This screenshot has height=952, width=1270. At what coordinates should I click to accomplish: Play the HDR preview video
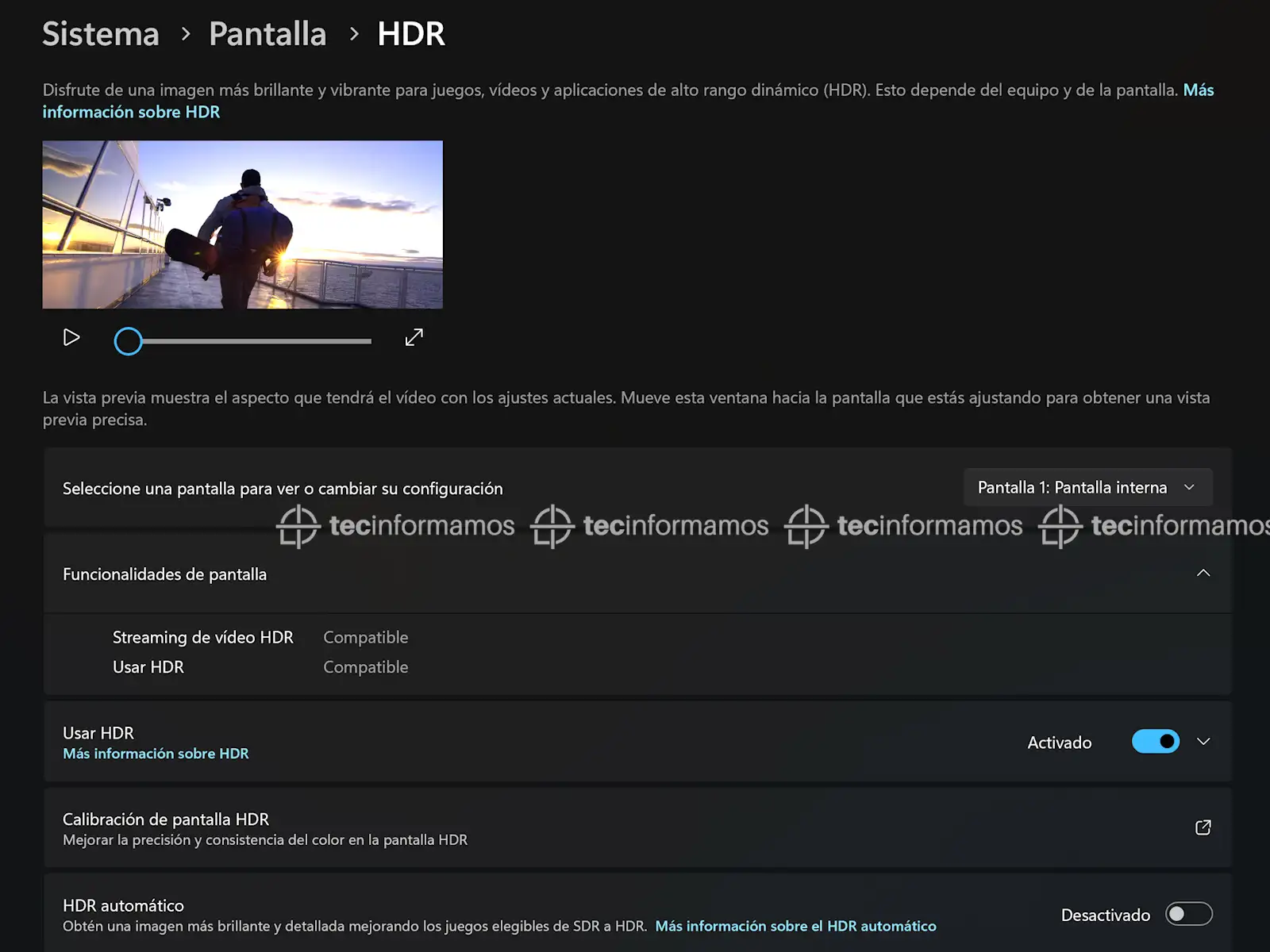click(x=71, y=338)
